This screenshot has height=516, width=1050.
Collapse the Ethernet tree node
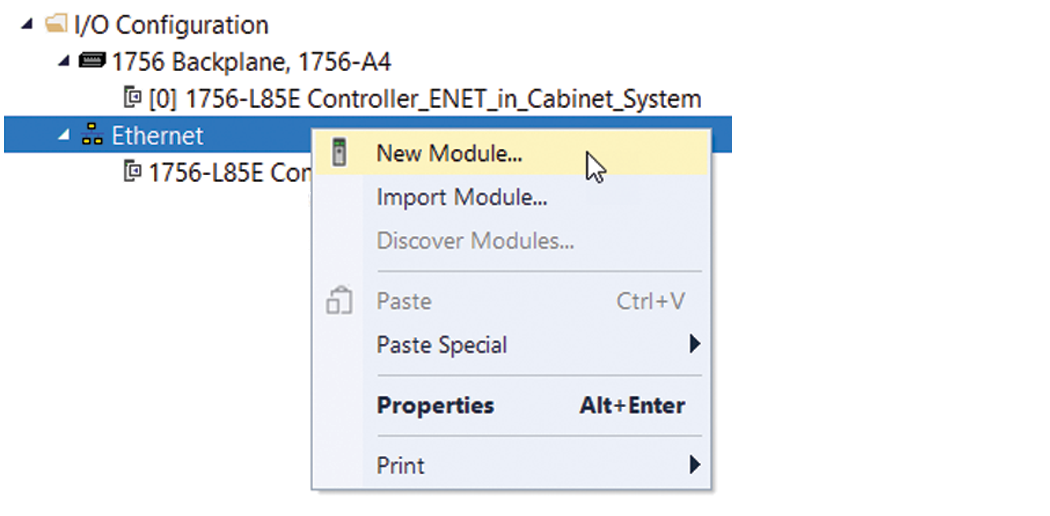(64, 136)
